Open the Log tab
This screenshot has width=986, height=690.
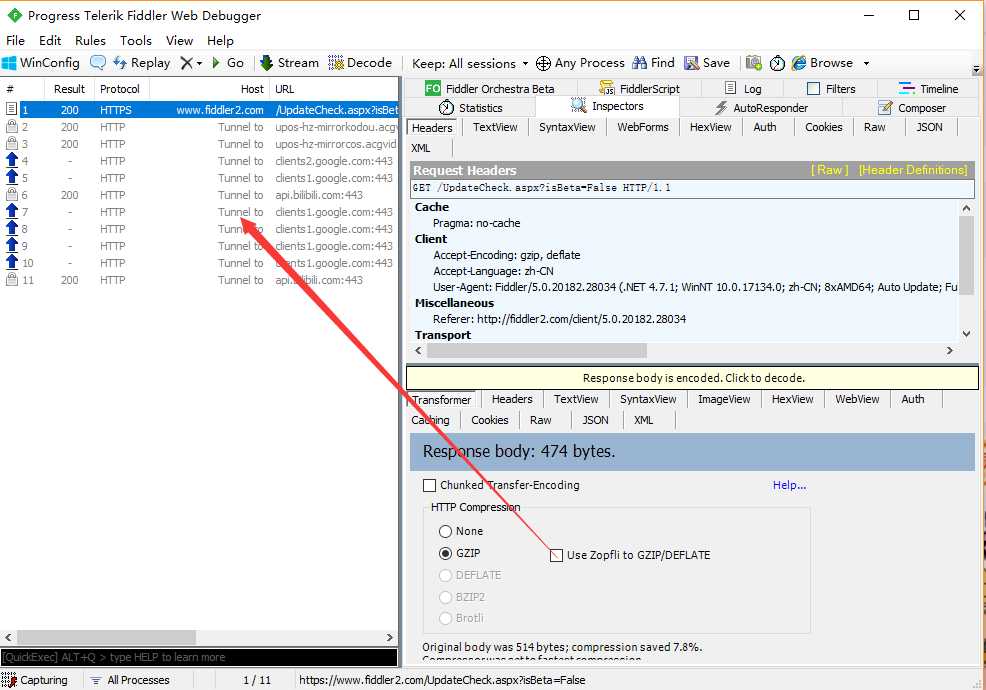click(x=743, y=89)
